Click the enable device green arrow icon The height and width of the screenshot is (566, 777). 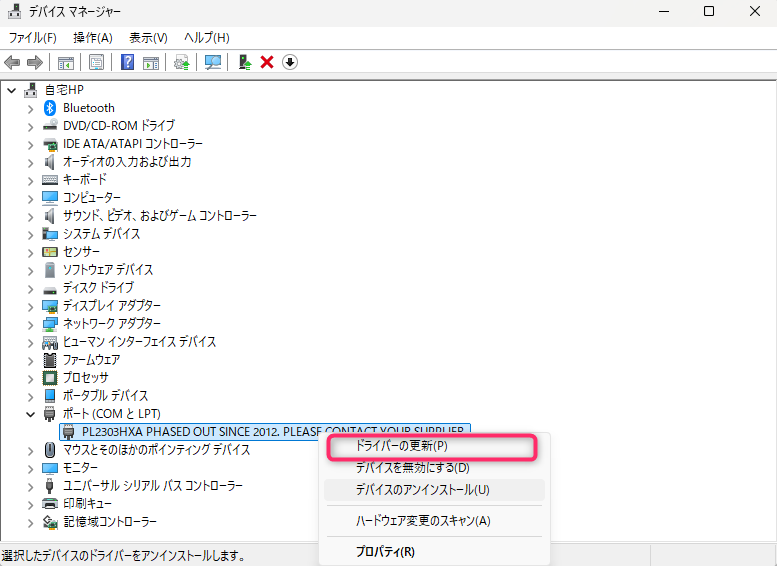(x=244, y=62)
